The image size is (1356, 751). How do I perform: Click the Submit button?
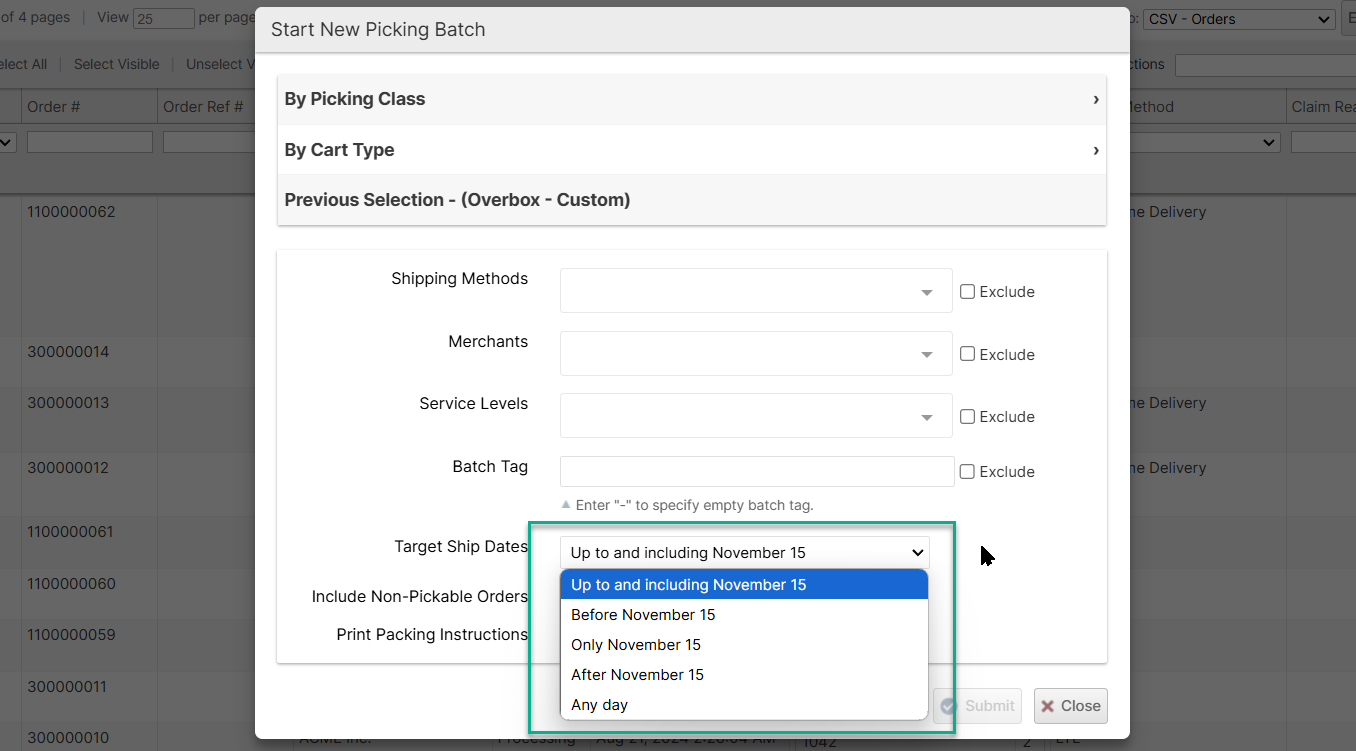977,706
